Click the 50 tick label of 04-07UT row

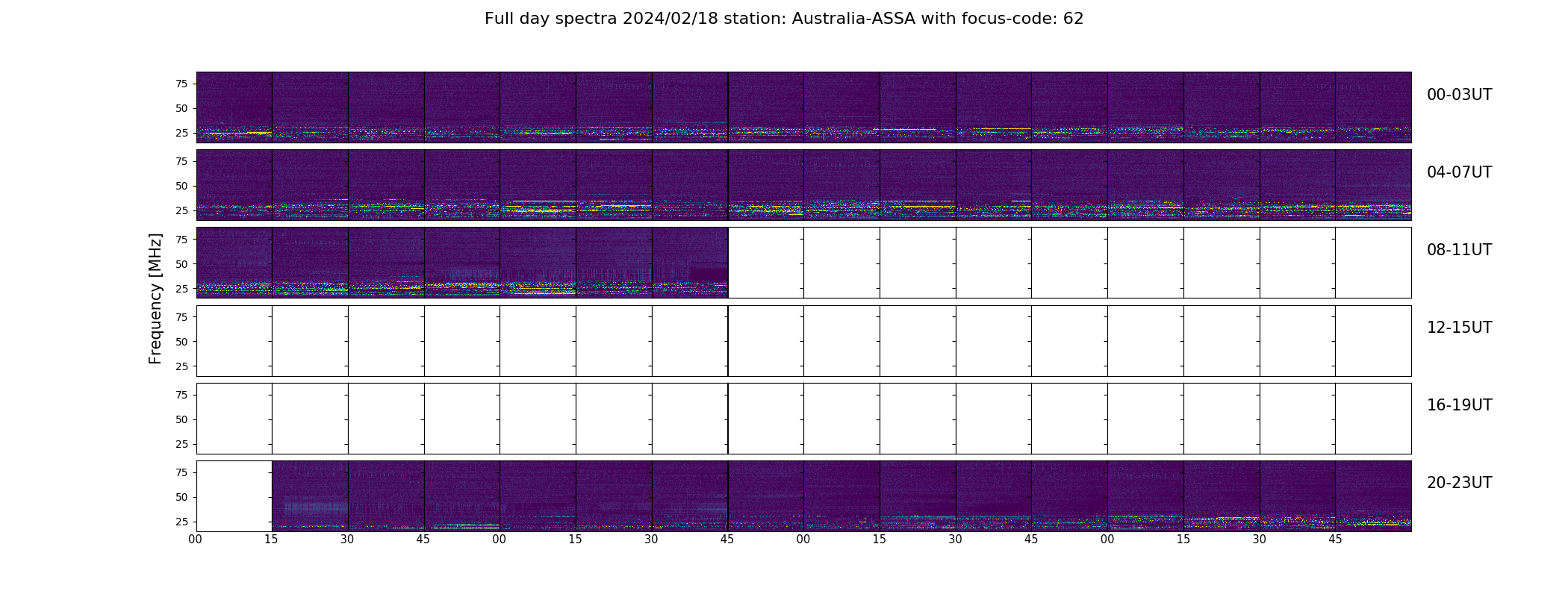181,186
